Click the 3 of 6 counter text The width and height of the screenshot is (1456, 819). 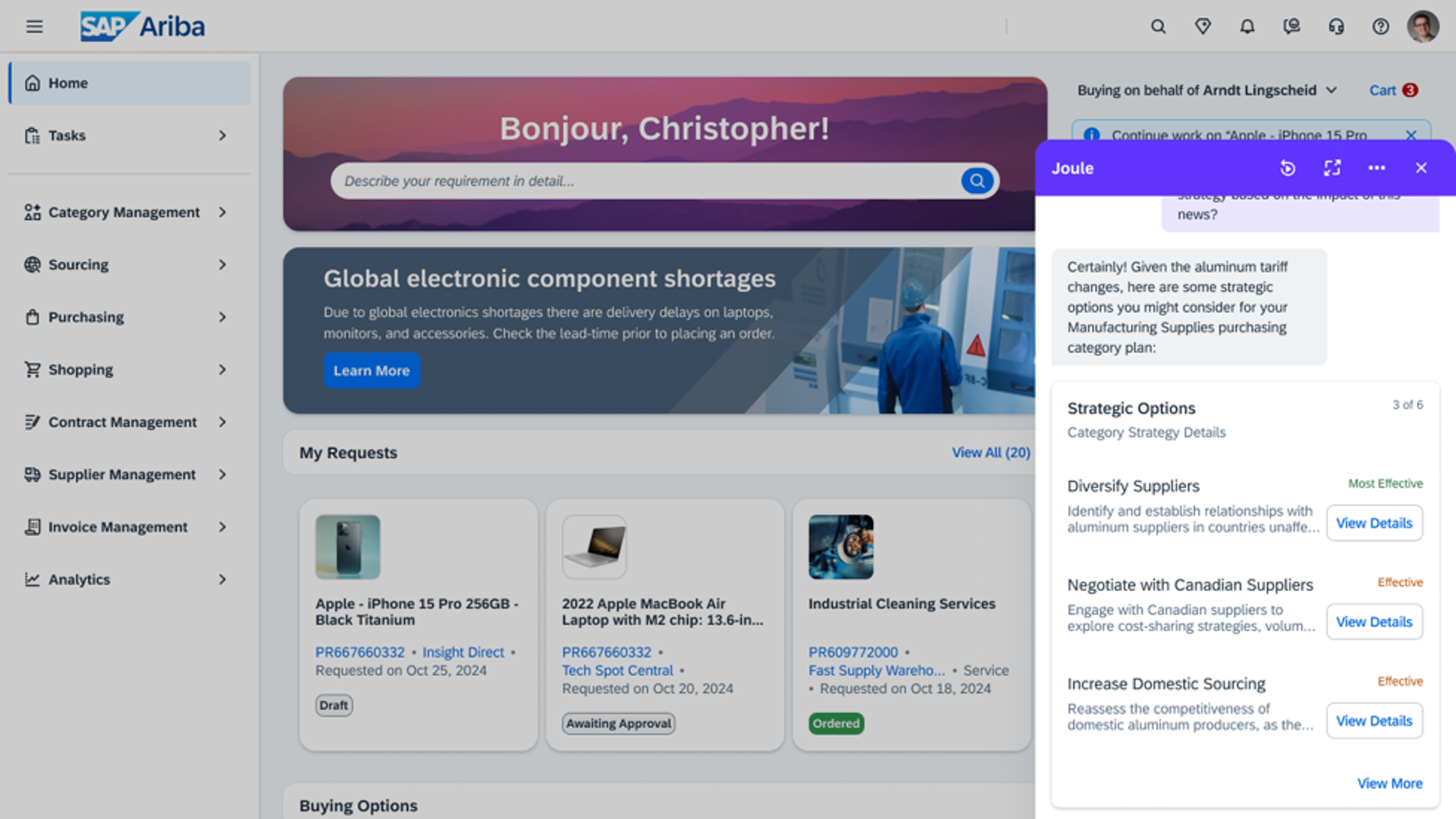coord(1407,405)
